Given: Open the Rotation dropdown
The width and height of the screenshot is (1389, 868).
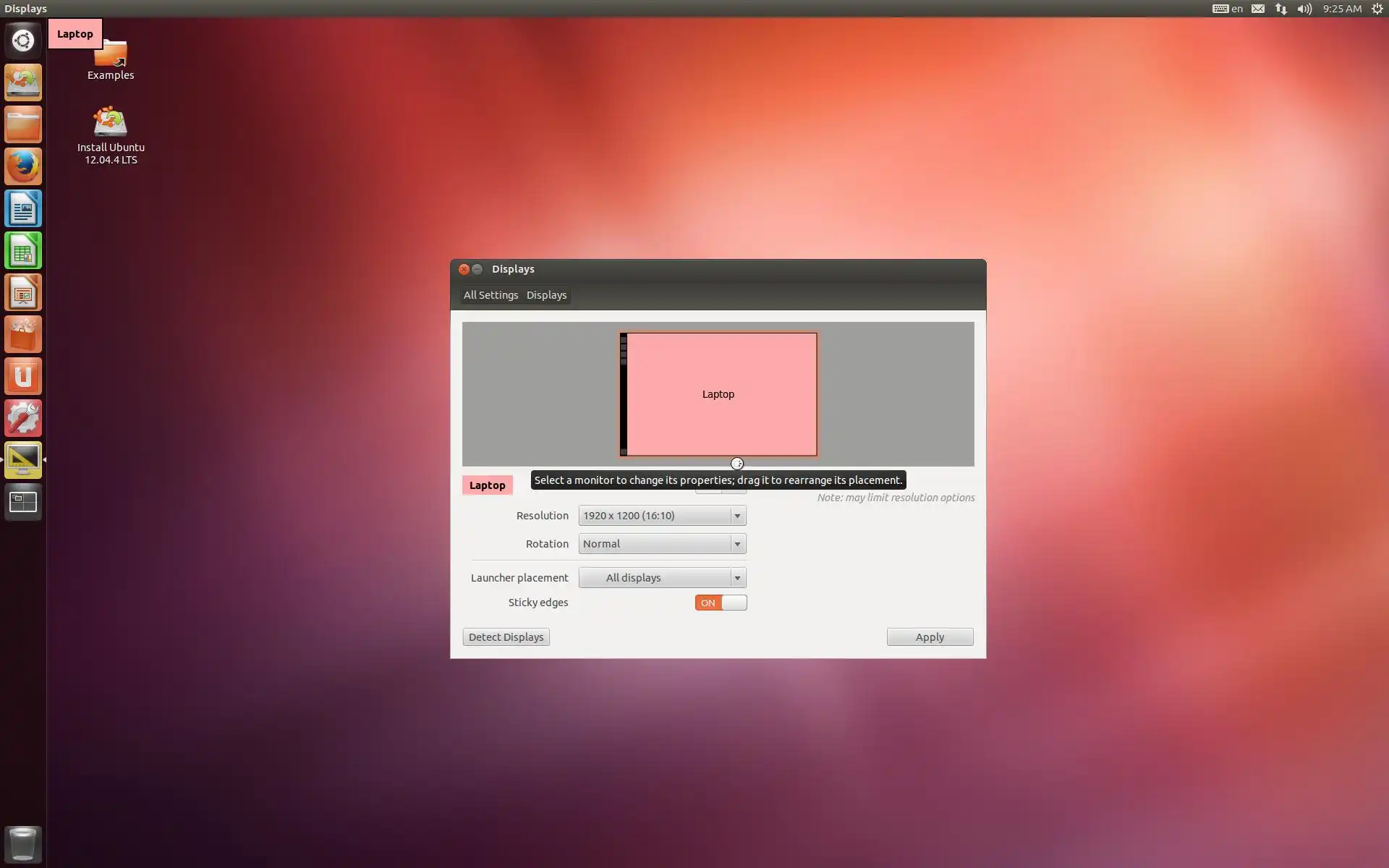Looking at the screenshot, I should 662,544.
